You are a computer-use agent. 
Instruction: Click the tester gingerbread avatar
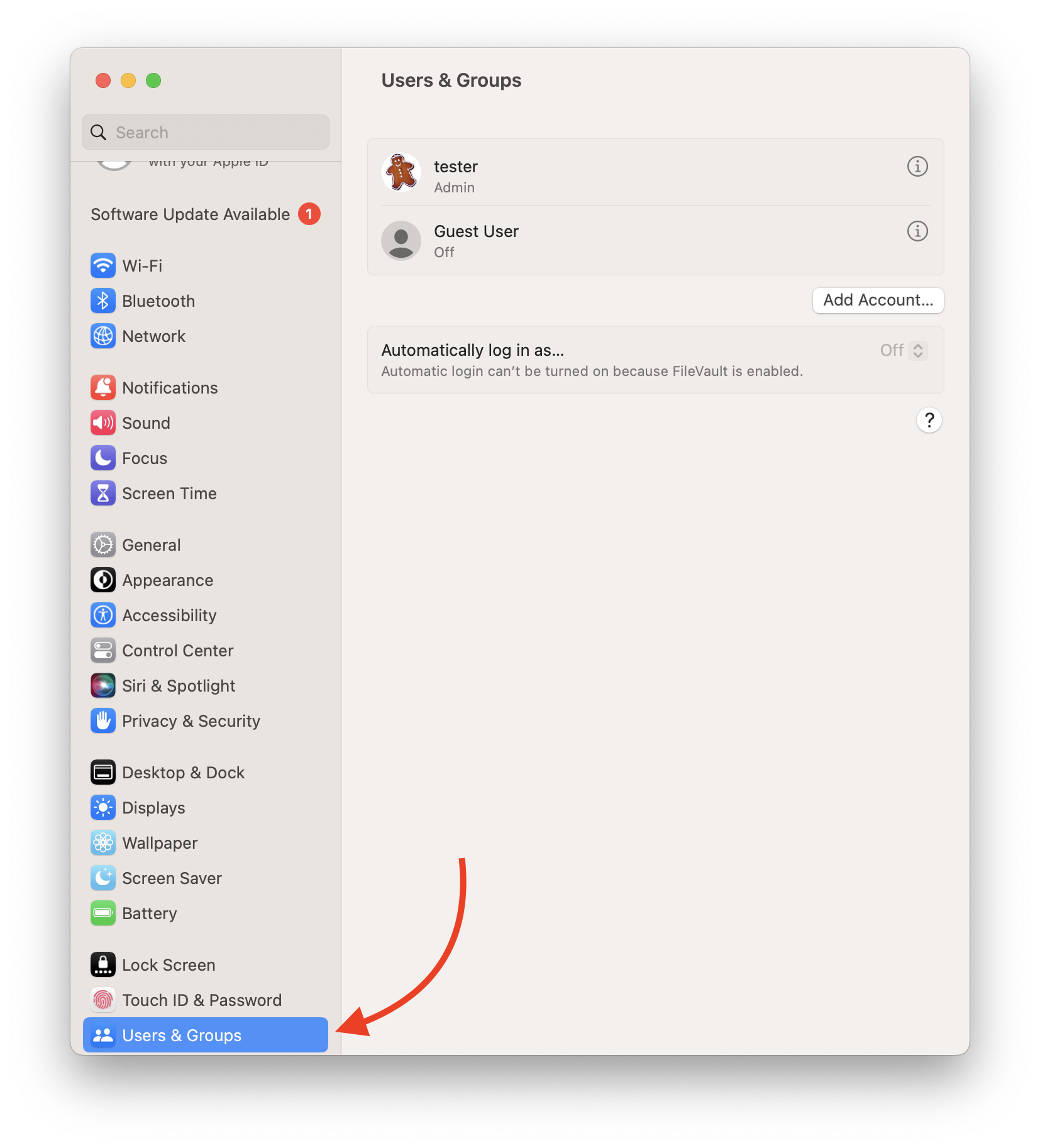[x=401, y=172]
